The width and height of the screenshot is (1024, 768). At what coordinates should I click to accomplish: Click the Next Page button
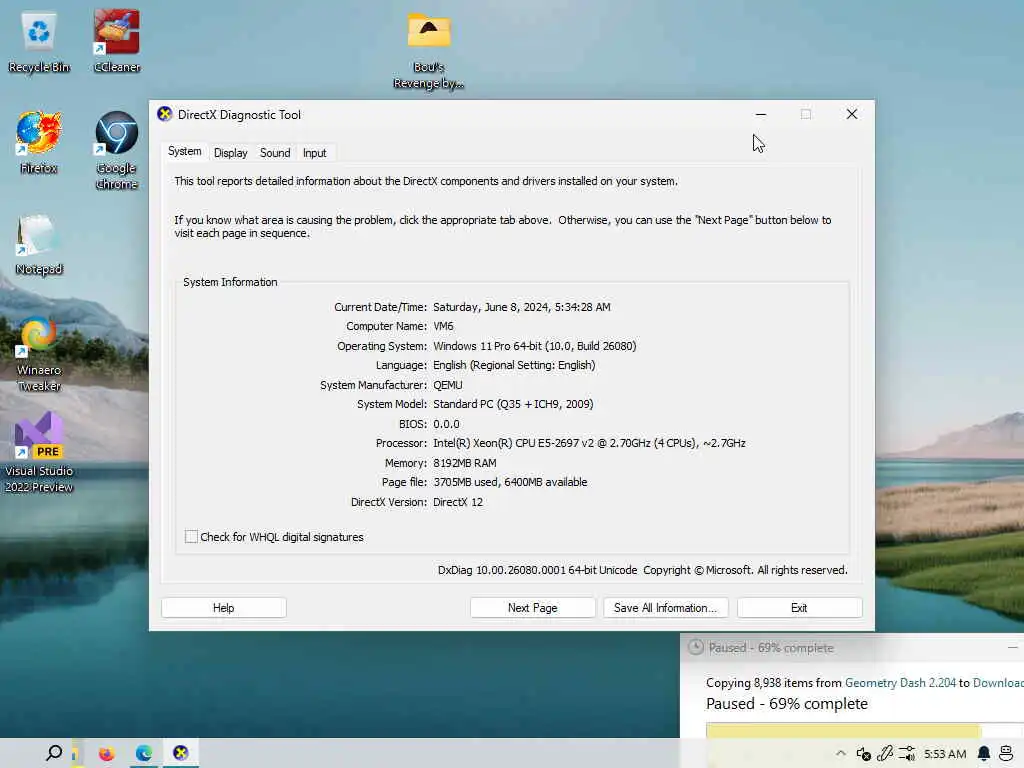pyautogui.click(x=532, y=608)
